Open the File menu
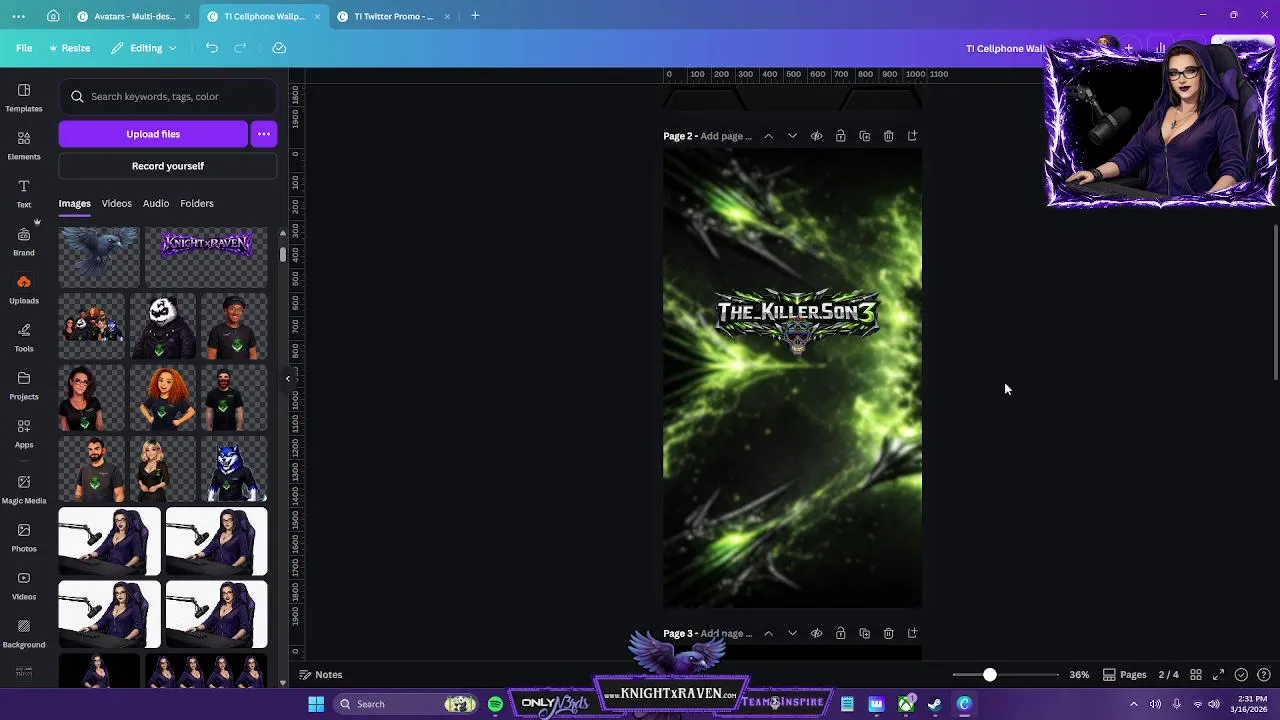 point(24,48)
